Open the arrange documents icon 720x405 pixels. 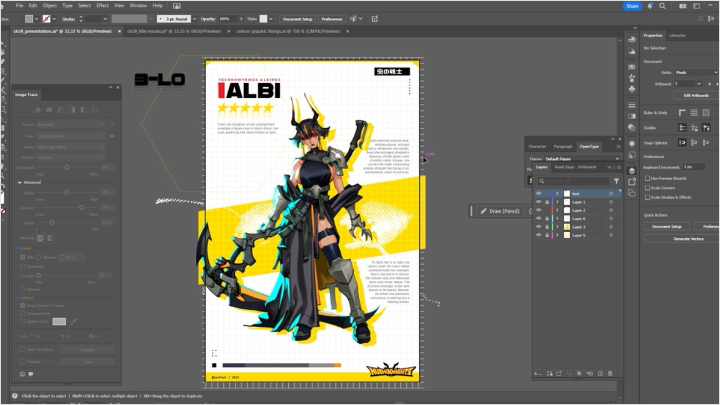click(683, 6)
